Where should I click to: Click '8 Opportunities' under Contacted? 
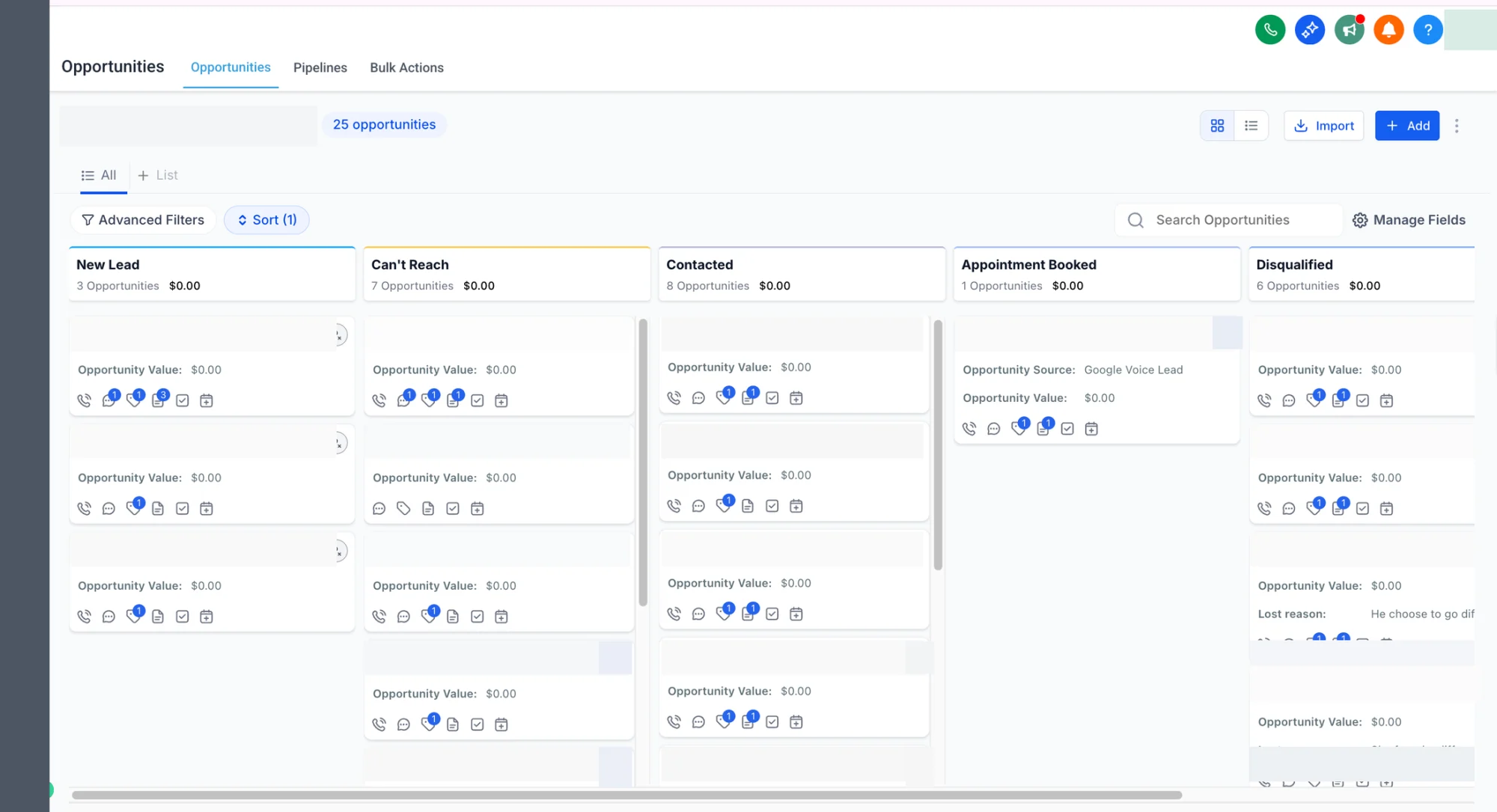(x=707, y=286)
